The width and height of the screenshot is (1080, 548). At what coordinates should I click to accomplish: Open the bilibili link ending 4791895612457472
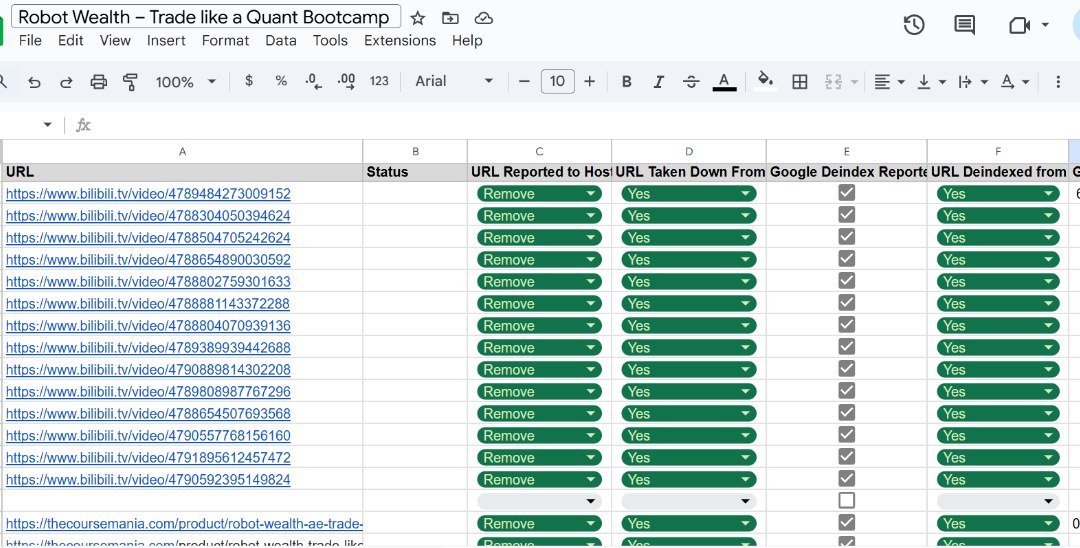coord(148,458)
